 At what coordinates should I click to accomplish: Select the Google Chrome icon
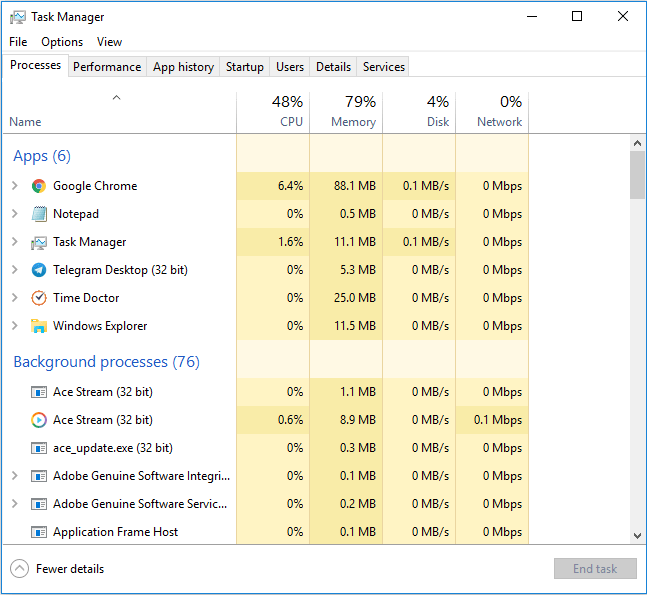pos(39,186)
